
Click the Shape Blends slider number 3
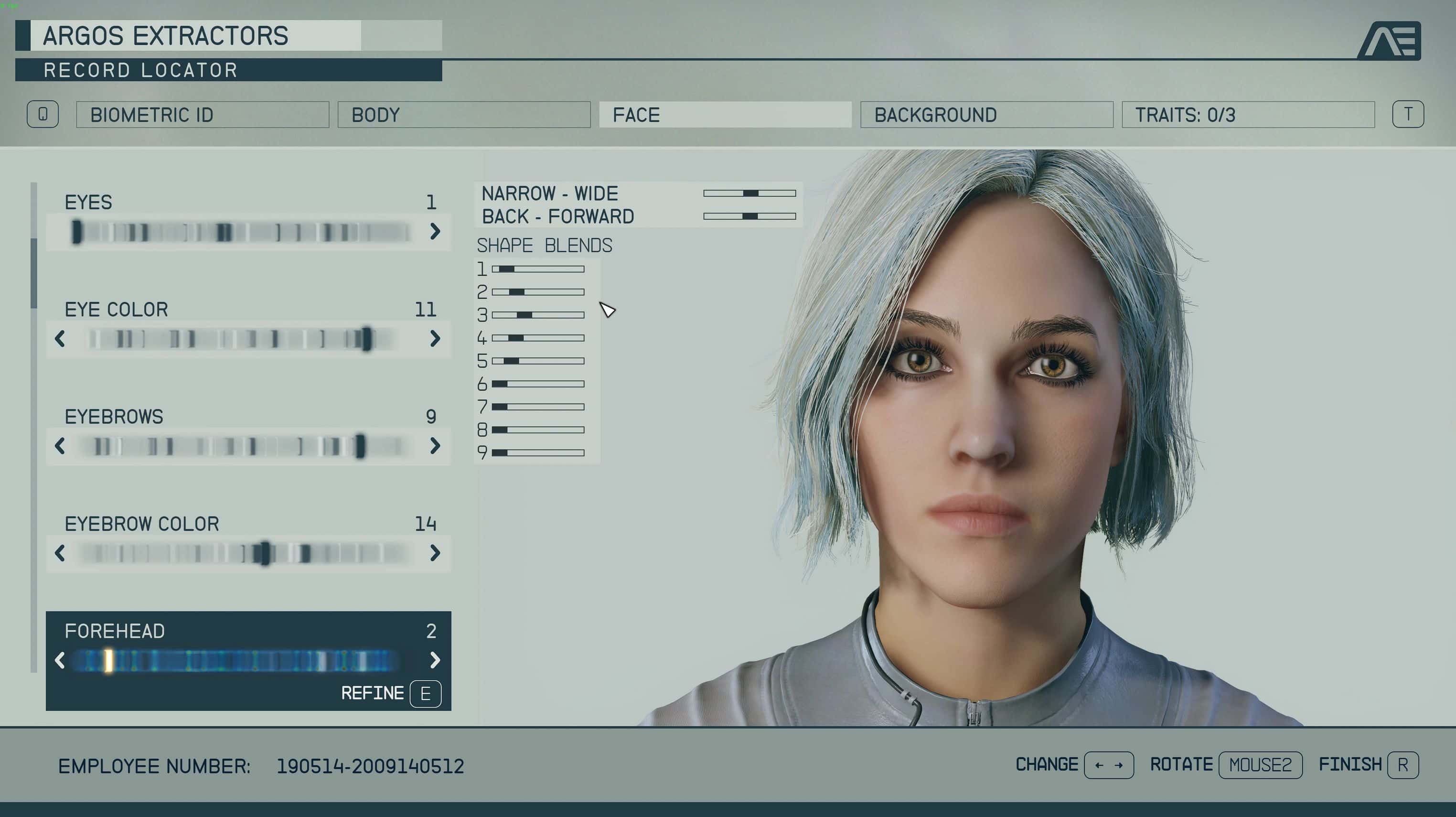pos(537,315)
